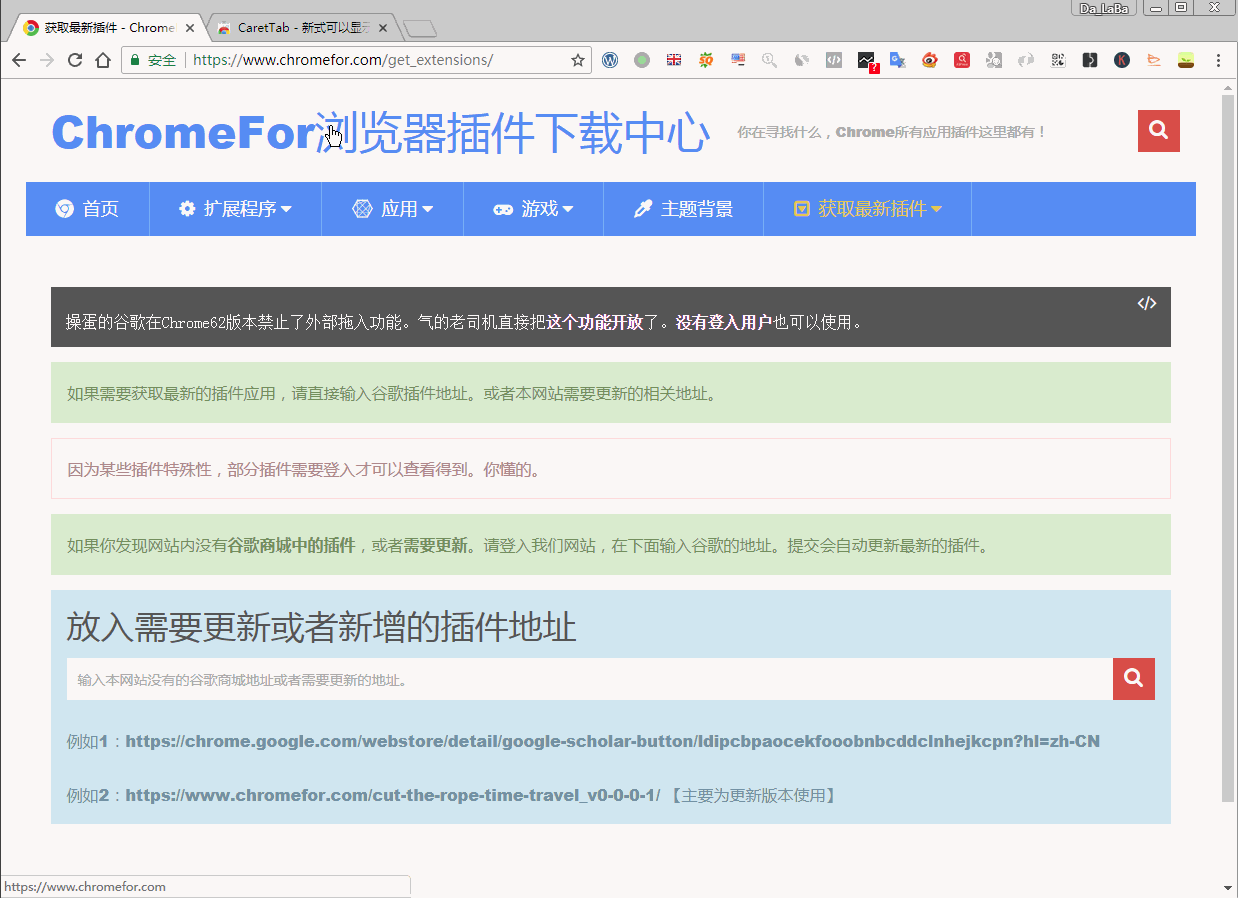Viewport: 1238px width, 898px height.
Task: Click the red magnifier extension icon
Action: pyautogui.click(x=962, y=60)
